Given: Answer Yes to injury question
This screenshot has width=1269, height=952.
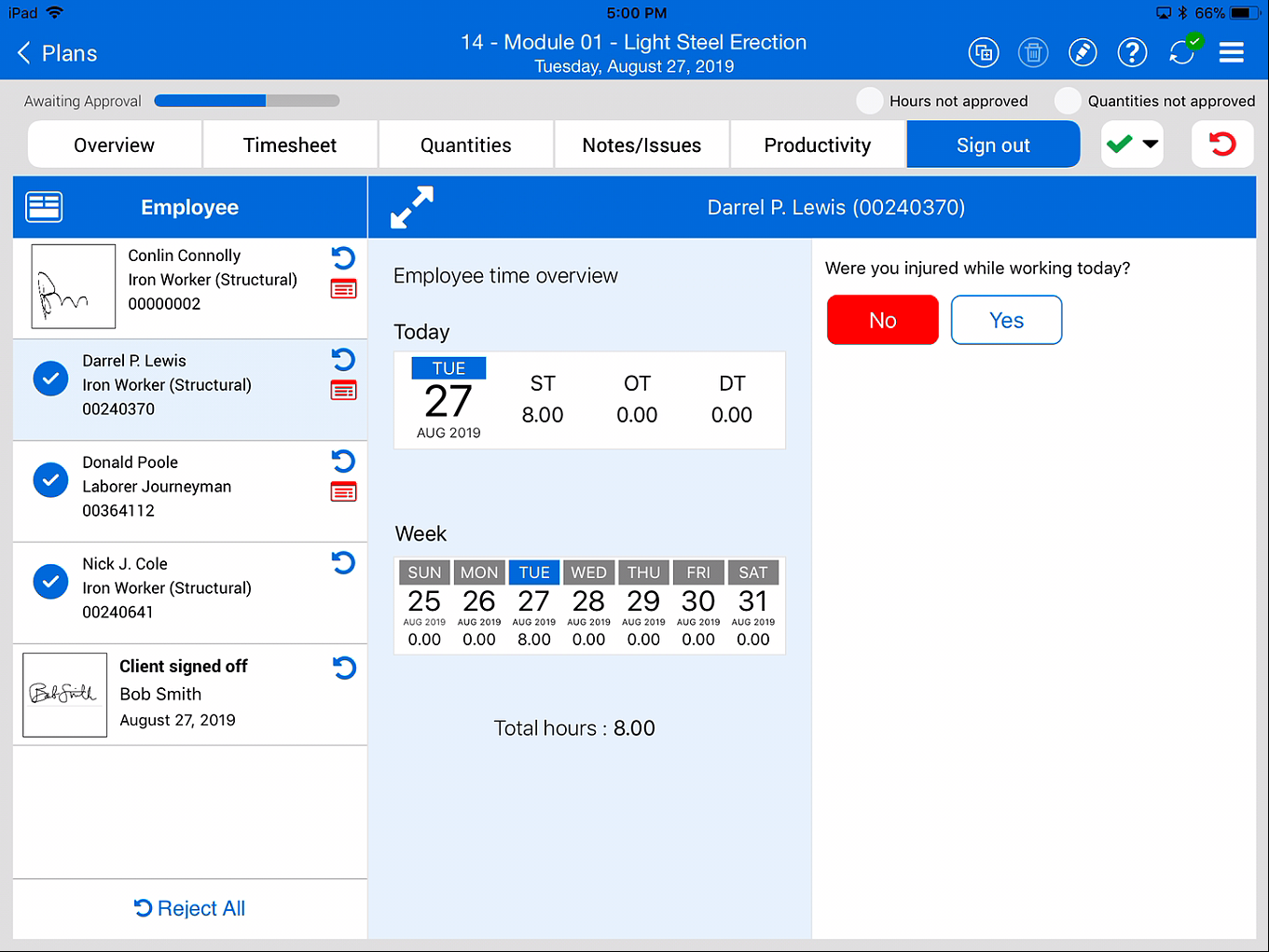Looking at the screenshot, I should [x=1007, y=320].
